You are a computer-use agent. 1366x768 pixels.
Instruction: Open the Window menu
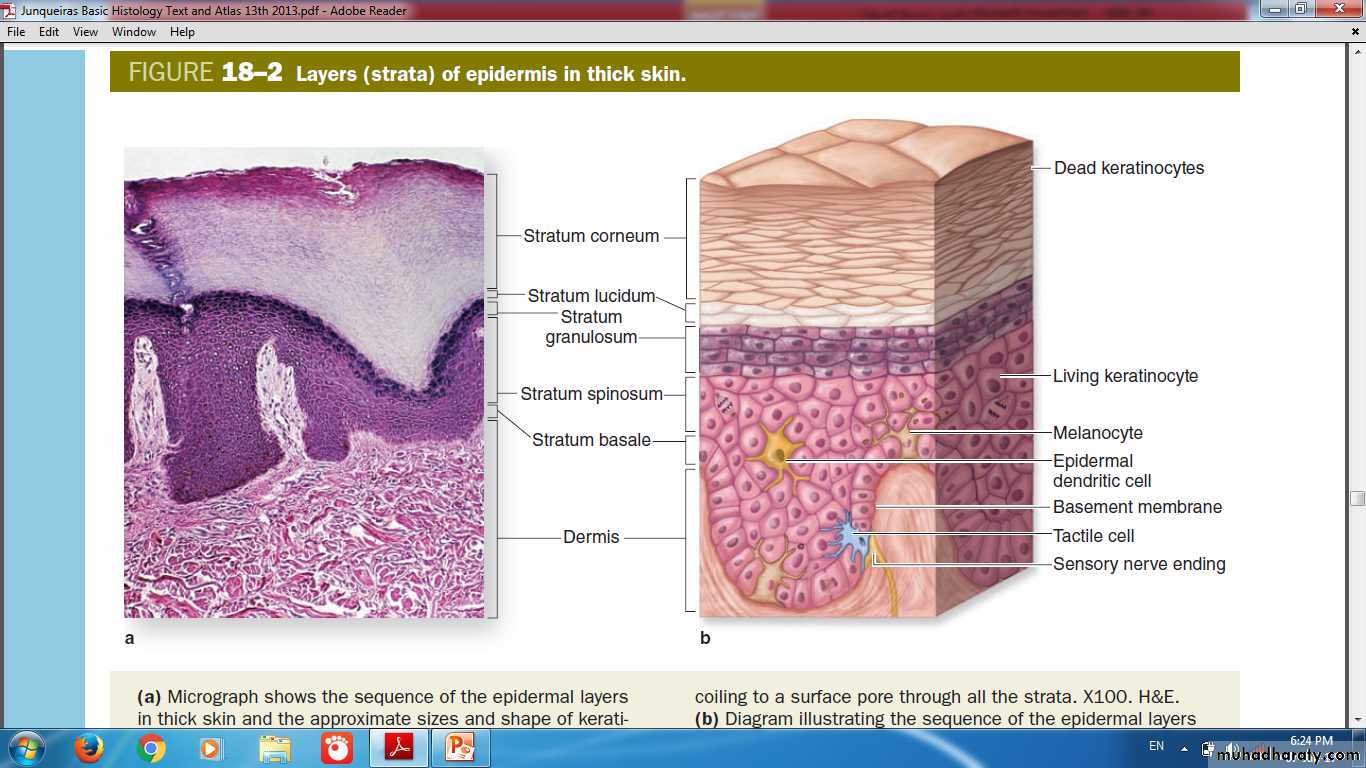coord(134,32)
